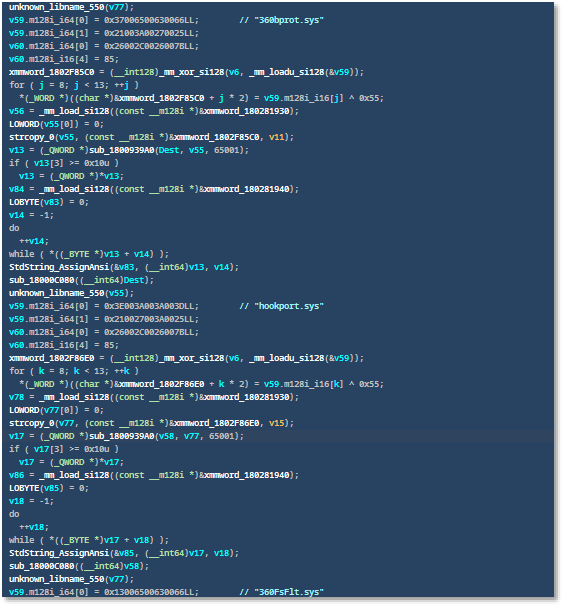The width and height of the screenshot is (563, 605).
Task: Open strcopy_0 call that uses v15
Action: (x=32, y=423)
